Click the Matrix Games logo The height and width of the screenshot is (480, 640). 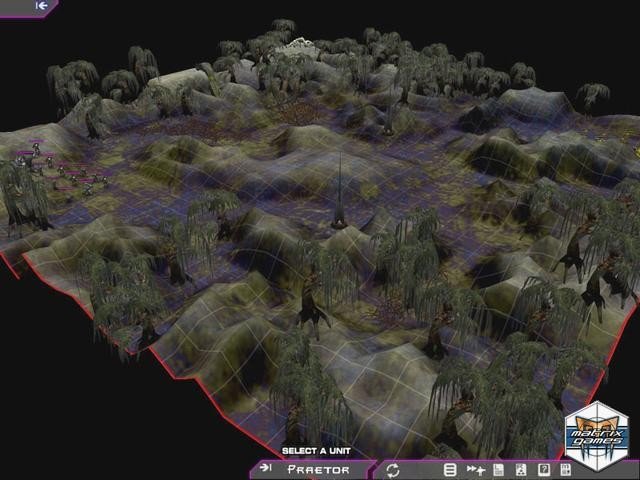click(x=596, y=435)
